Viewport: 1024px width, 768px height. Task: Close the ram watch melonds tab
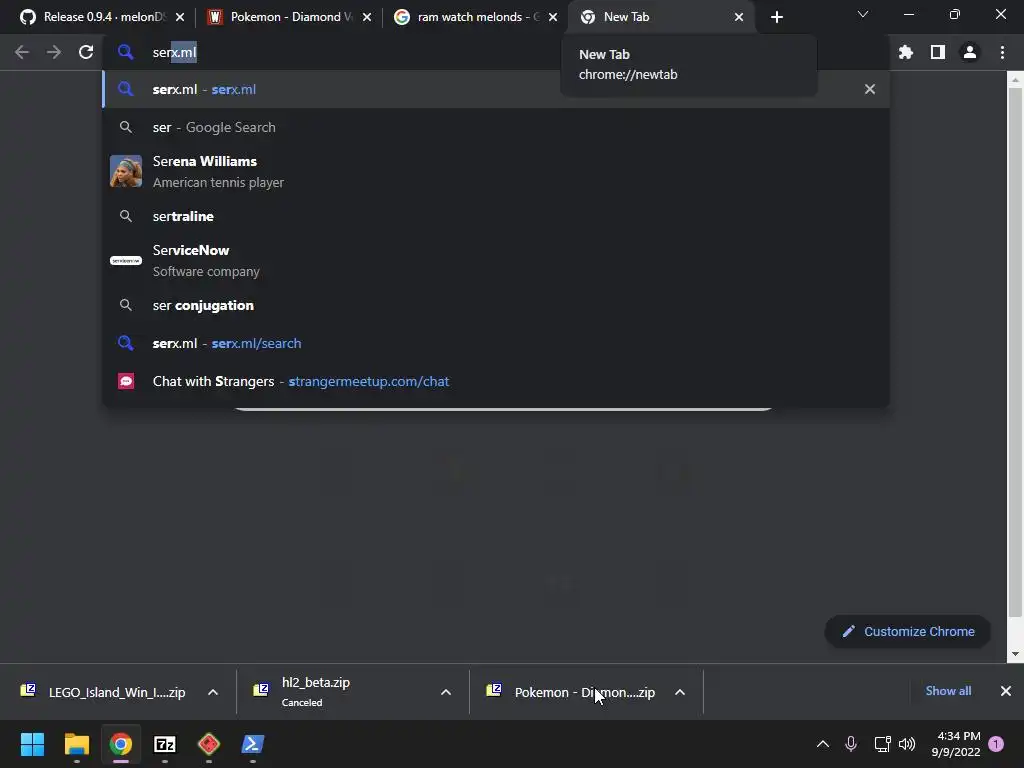(552, 17)
